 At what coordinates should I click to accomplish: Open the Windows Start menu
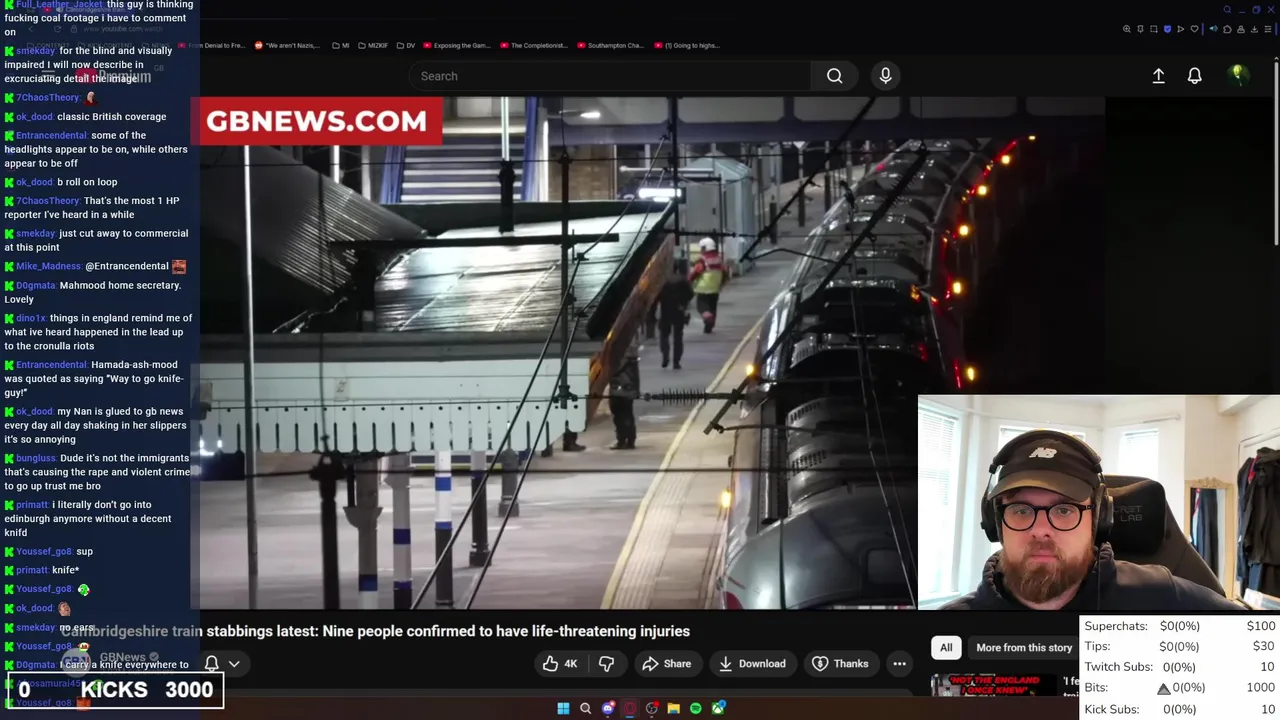563,709
